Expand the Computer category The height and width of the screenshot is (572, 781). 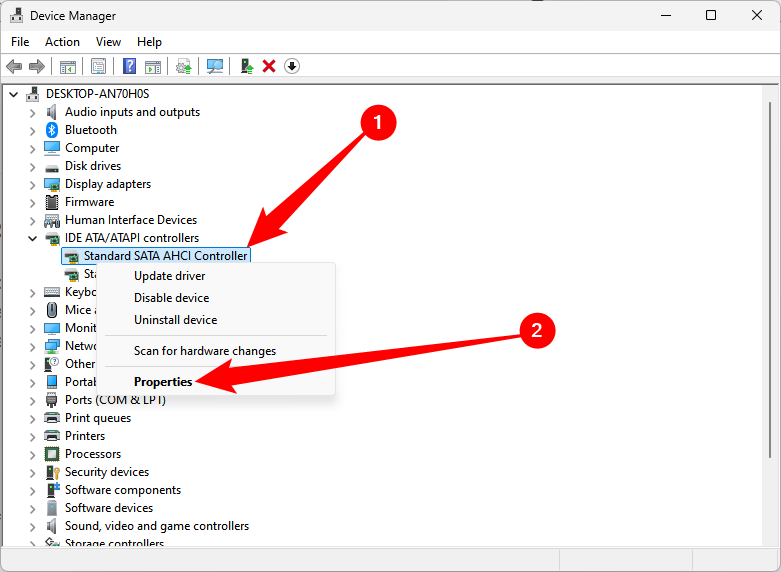coord(32,149)
